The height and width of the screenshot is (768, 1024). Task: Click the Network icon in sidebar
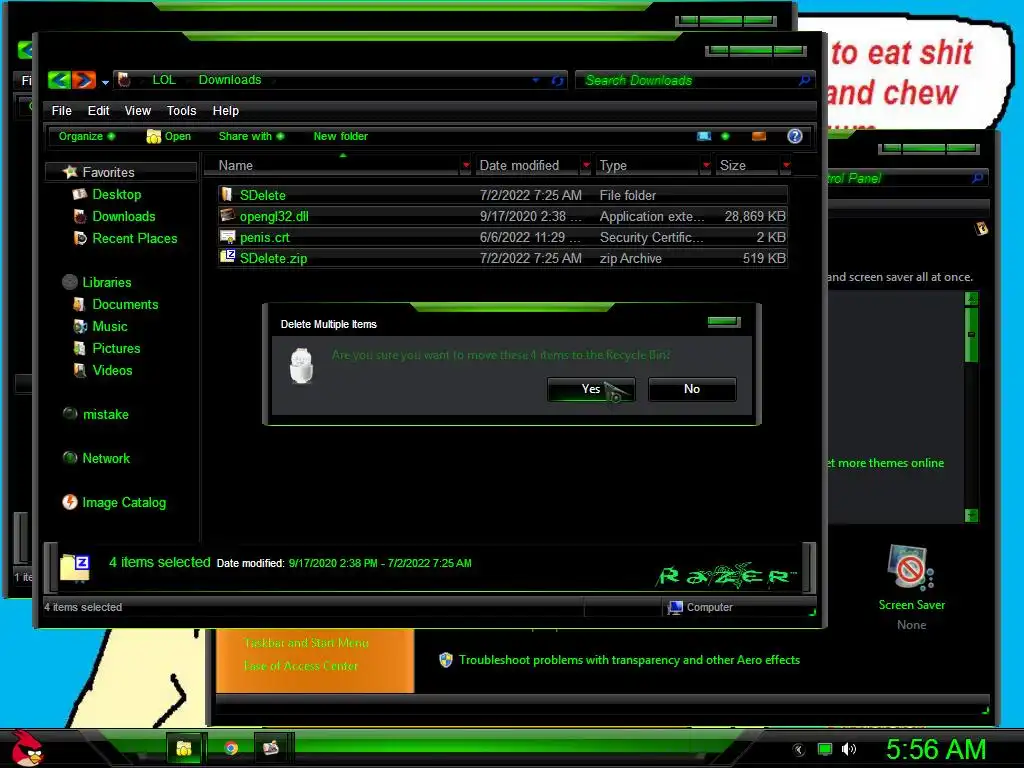70,458
